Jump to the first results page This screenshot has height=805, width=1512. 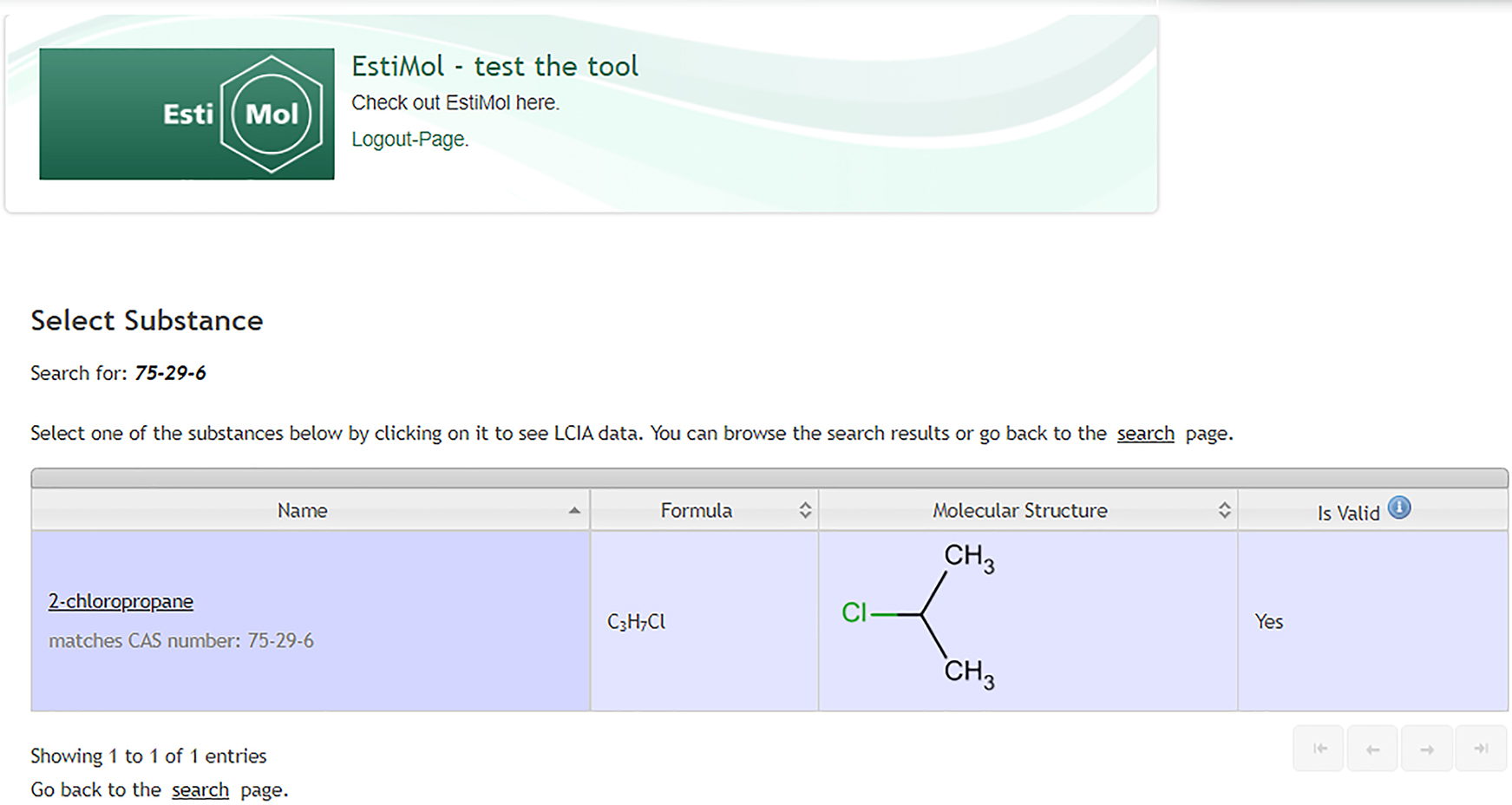click(x=1319, y=748)
